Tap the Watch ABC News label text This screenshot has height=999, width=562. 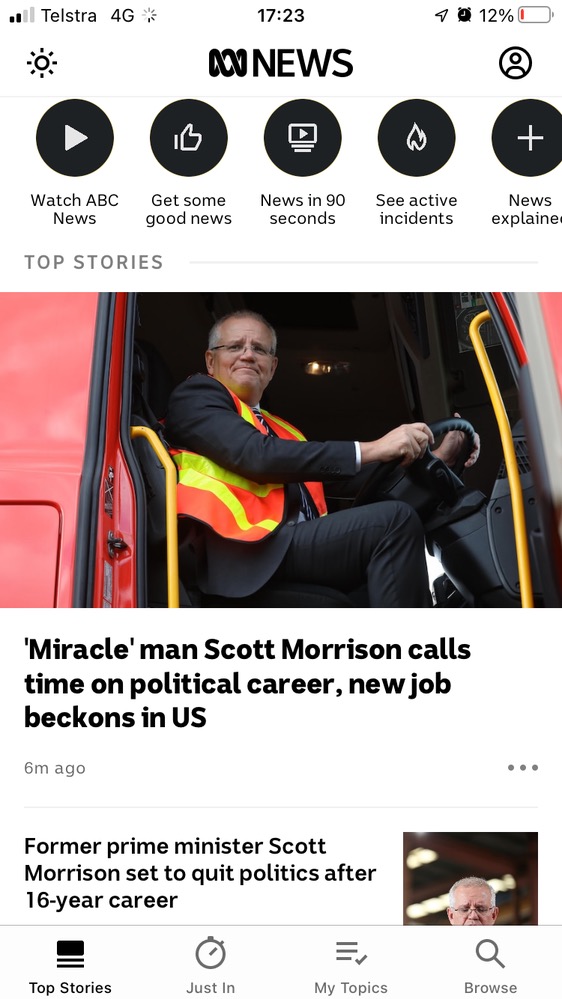[x=75, y=209]
